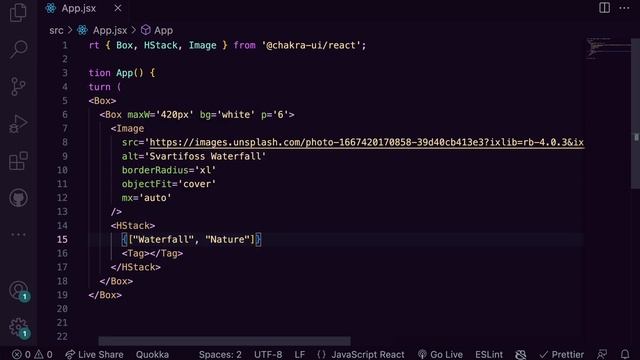
Task: Open the feedback icon in status bar
Action: tap(602, 354)
